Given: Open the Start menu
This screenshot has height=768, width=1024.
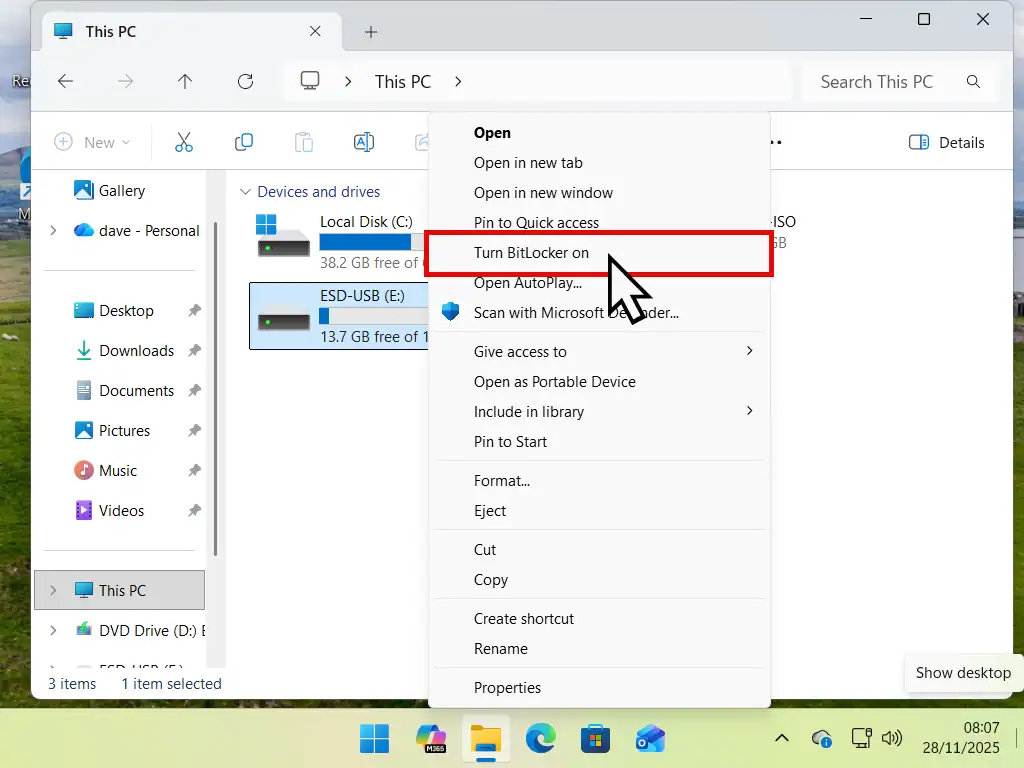Looking at the screenshot, I should 375,738.
